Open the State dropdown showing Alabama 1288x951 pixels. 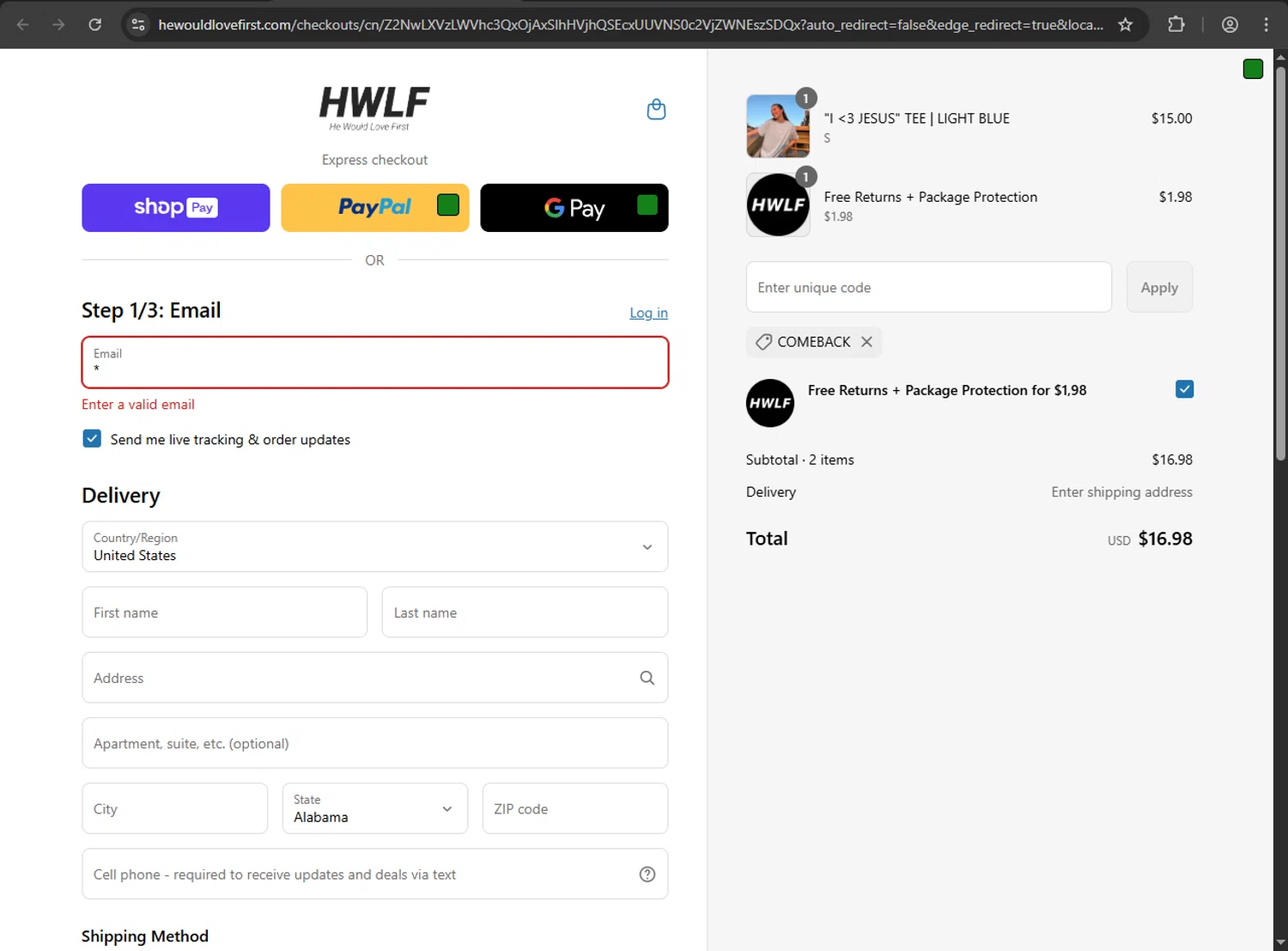coord(375,808)
